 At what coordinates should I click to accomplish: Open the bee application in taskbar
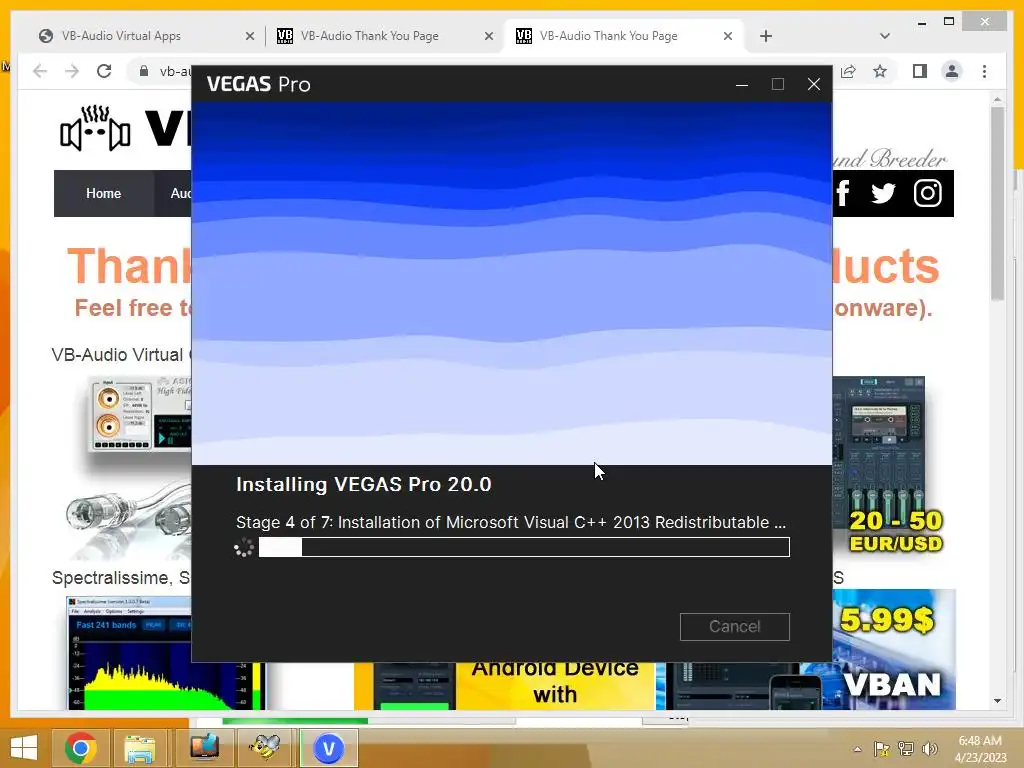264,748
